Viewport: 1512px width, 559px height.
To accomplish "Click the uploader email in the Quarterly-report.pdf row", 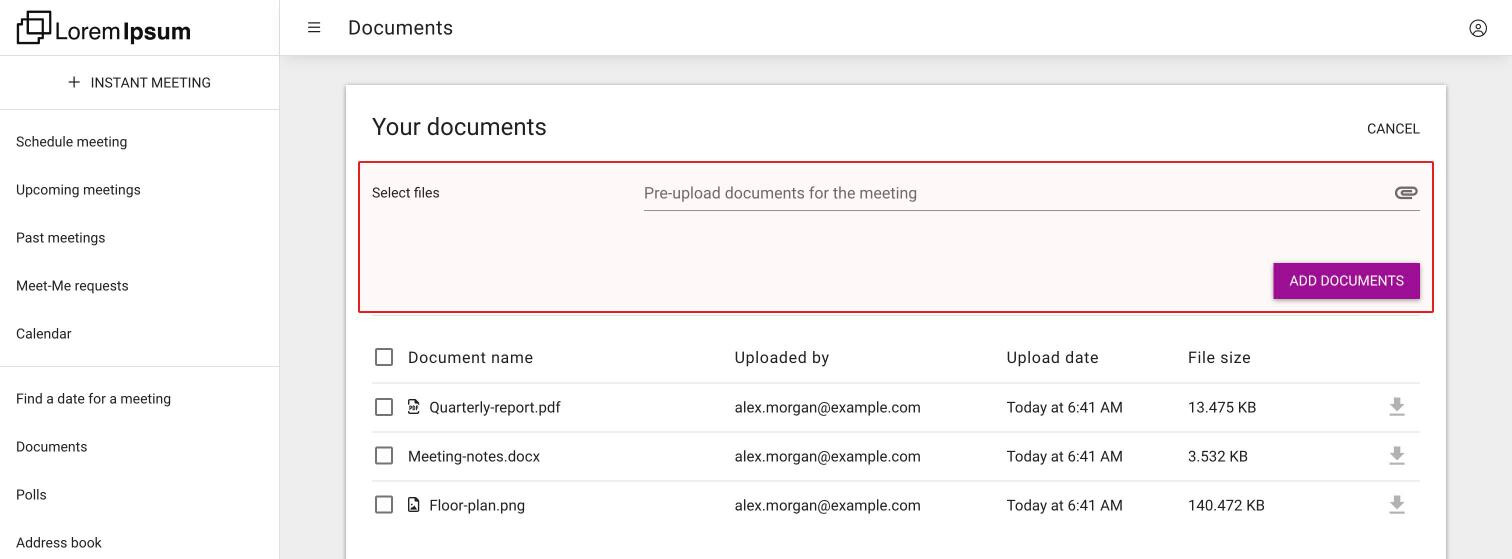I will coord(827,407).
